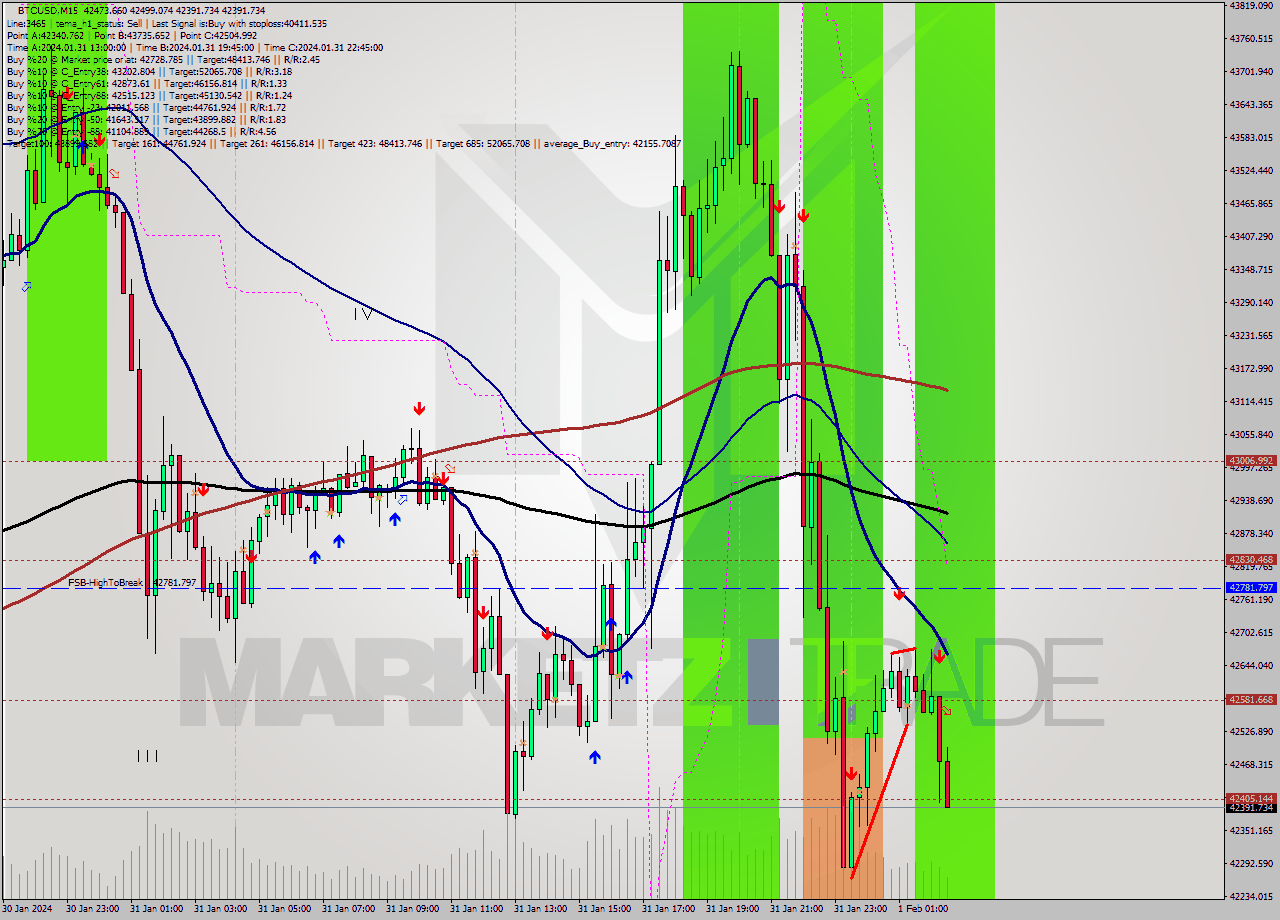Click the '1 Feb 01:00' time label

[923, 909]
